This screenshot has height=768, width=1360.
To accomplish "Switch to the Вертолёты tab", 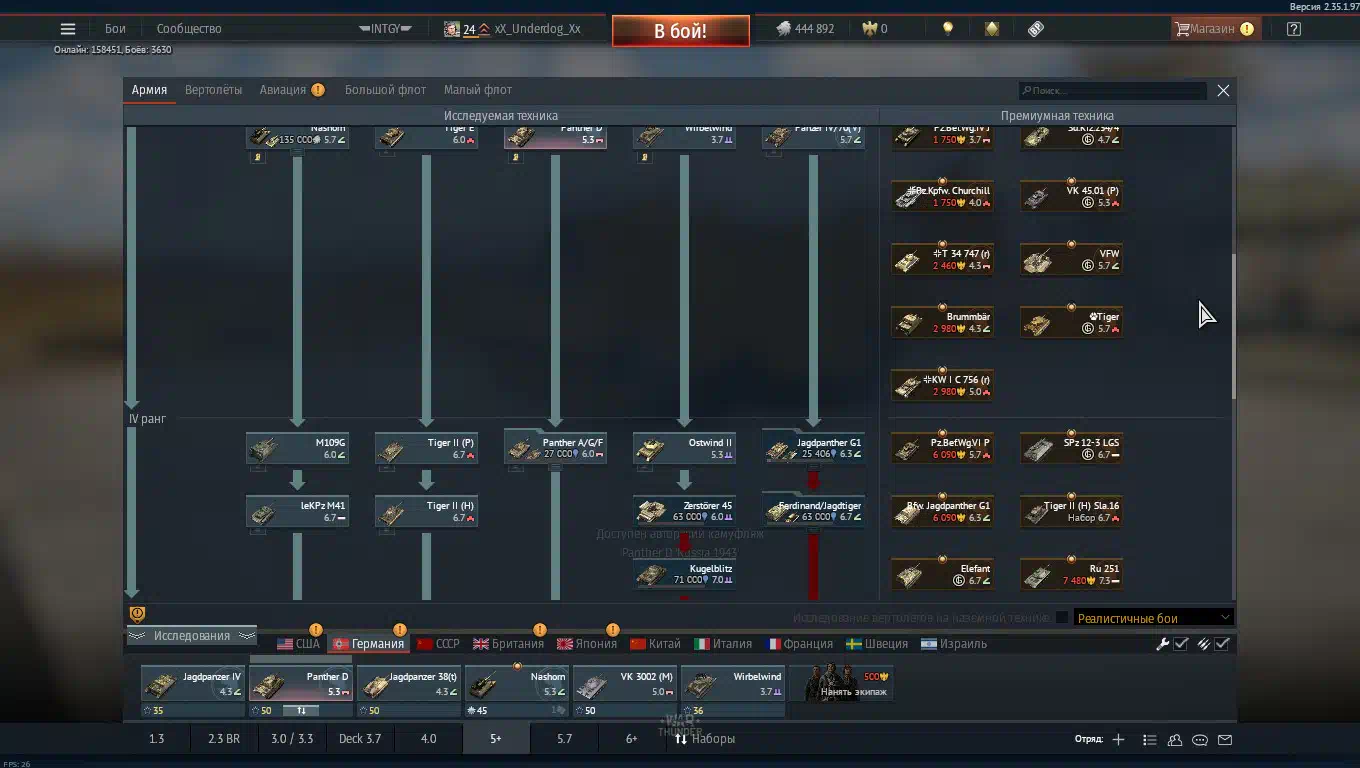I will click(213, 90).
